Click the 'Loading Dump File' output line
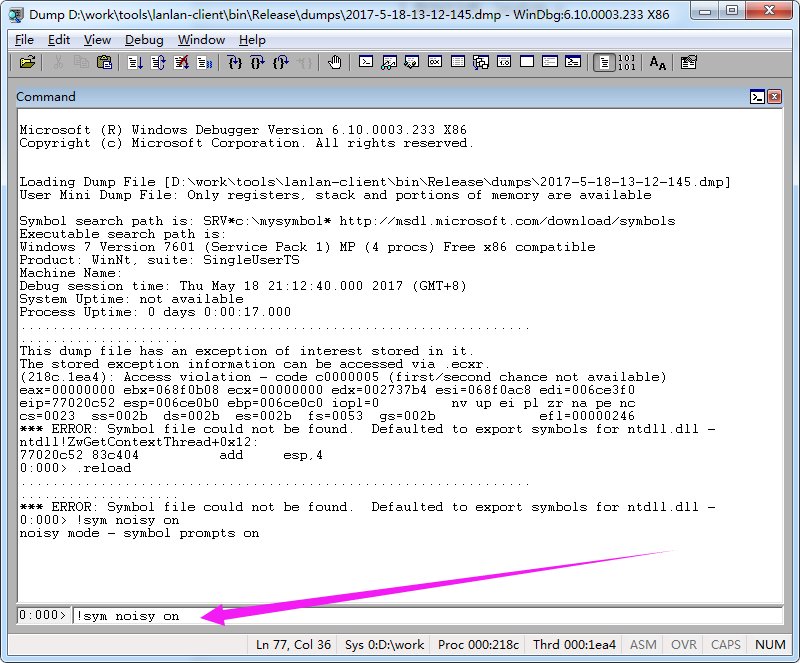800x663 pixels. (375, 182)
